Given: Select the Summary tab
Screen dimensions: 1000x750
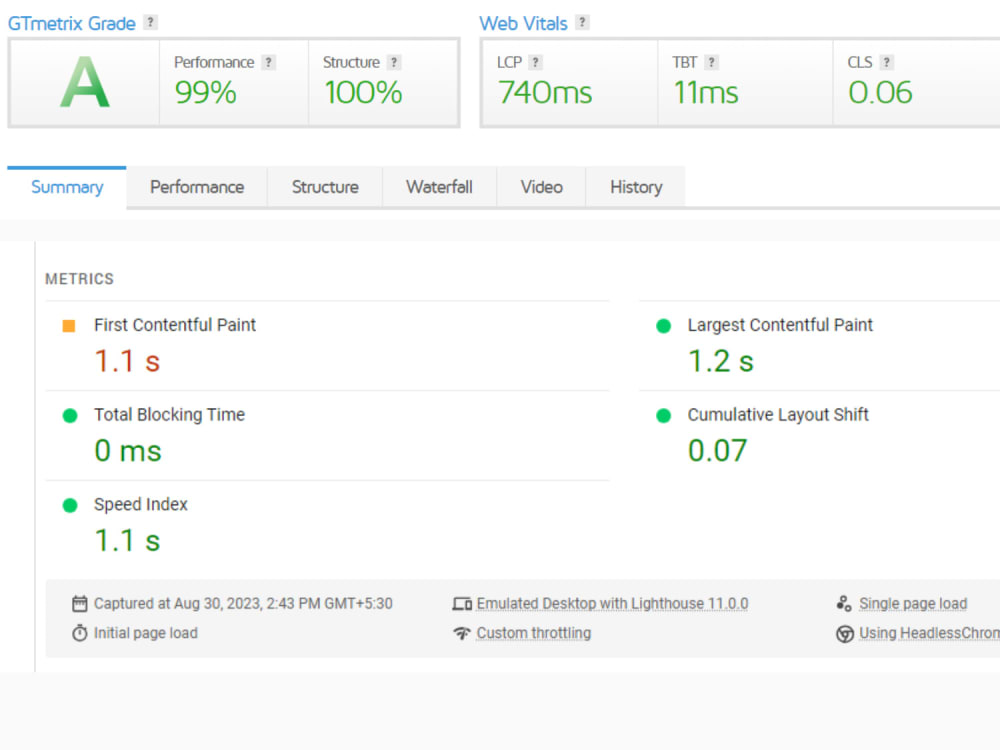Looking at the screenshot, I should pyautogui.click(x=67, y=187).
